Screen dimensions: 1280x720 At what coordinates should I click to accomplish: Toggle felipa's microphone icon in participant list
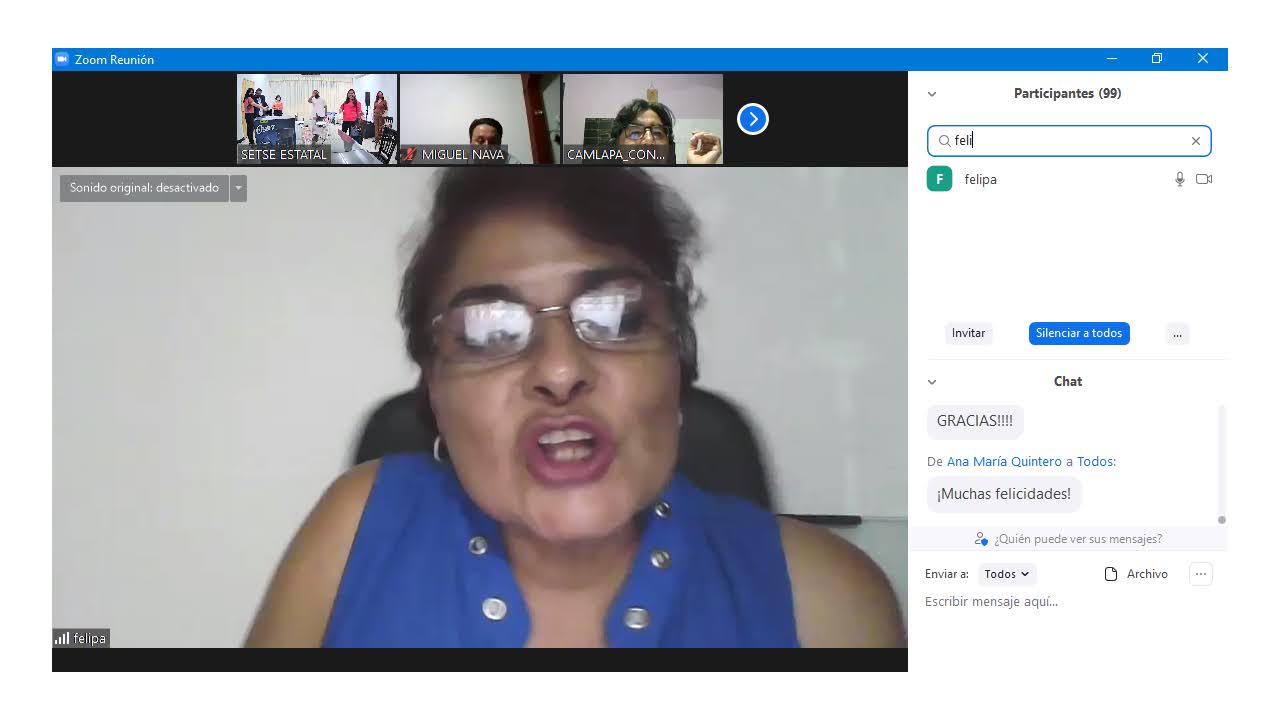tap(1180, 179)
